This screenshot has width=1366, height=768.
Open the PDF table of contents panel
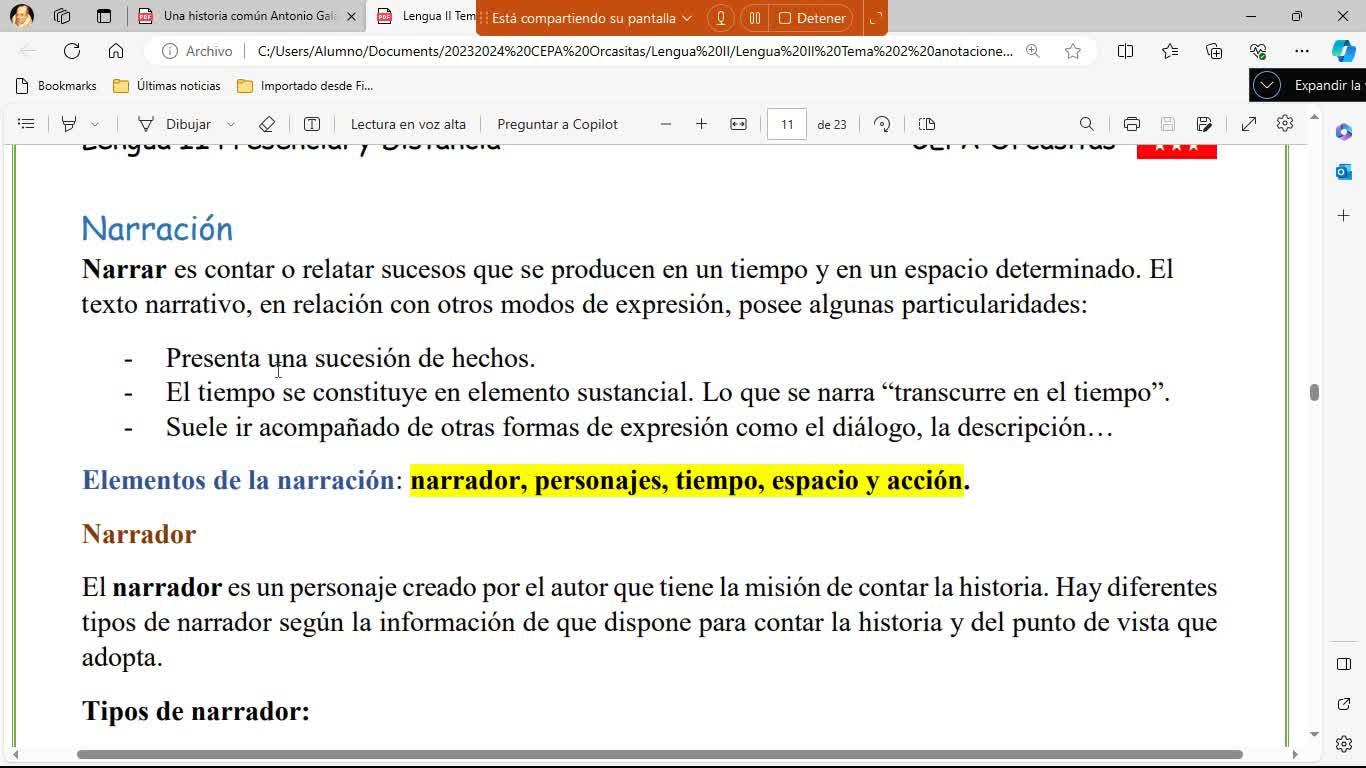(27, 124)
